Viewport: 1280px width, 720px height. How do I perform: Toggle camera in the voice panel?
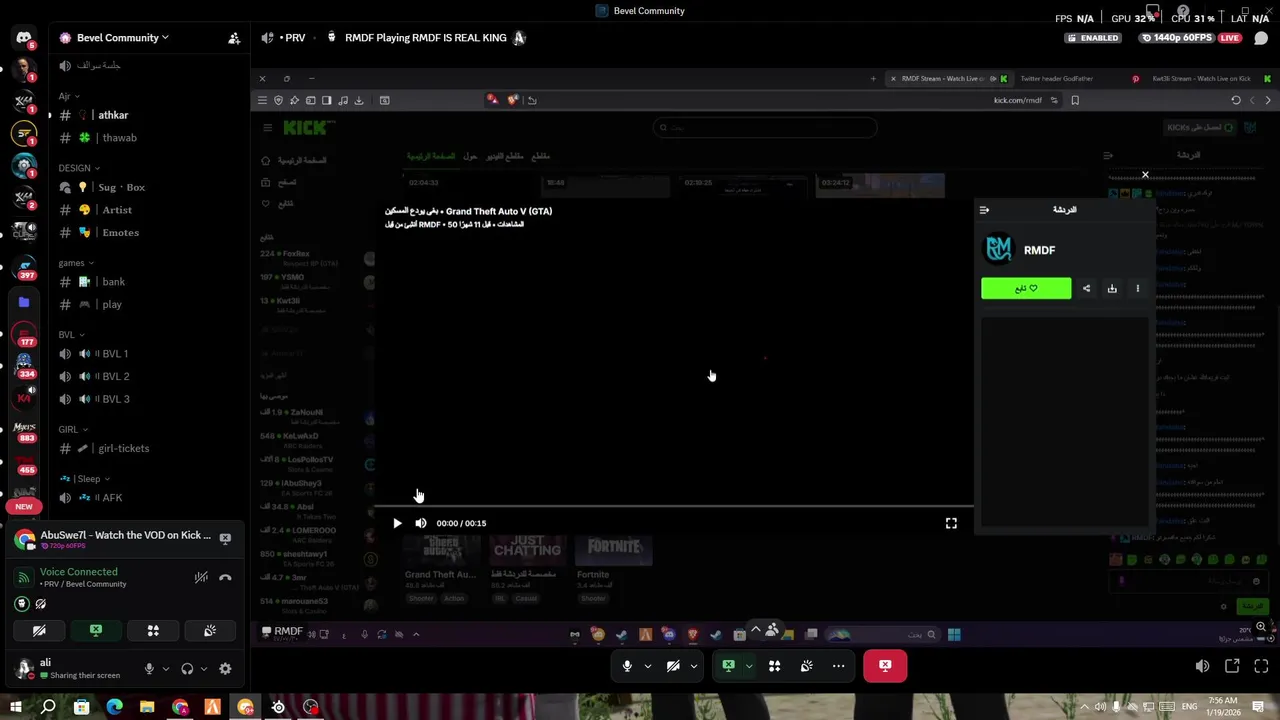pyautogui.click(x=39, y=631)
